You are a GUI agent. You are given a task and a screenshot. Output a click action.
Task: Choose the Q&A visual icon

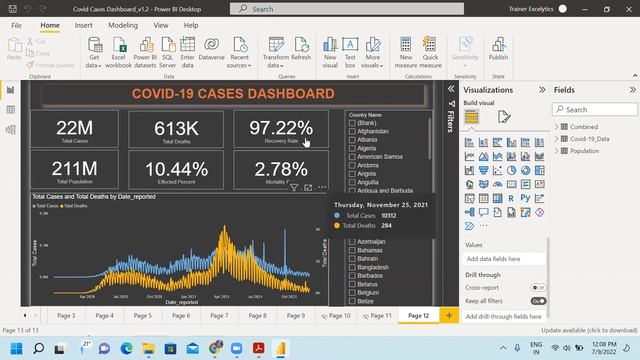click(x=484, y=212)
